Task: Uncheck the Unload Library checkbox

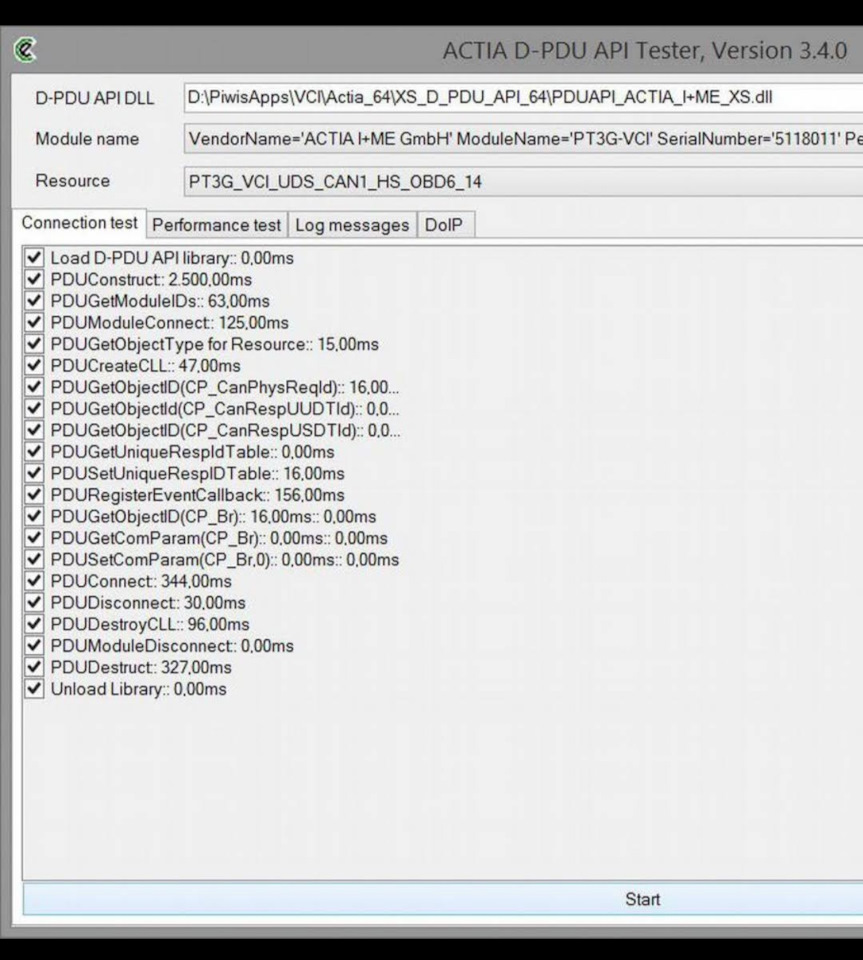Action: [x=35, y=689]
